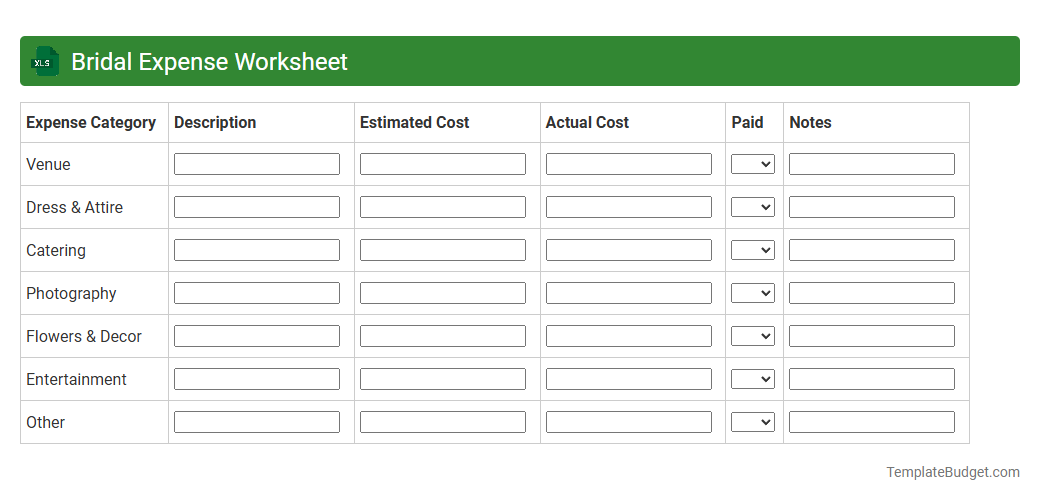Click the TemplateBudget.com link
This screenshot has height=501, width=1040.
952,472
